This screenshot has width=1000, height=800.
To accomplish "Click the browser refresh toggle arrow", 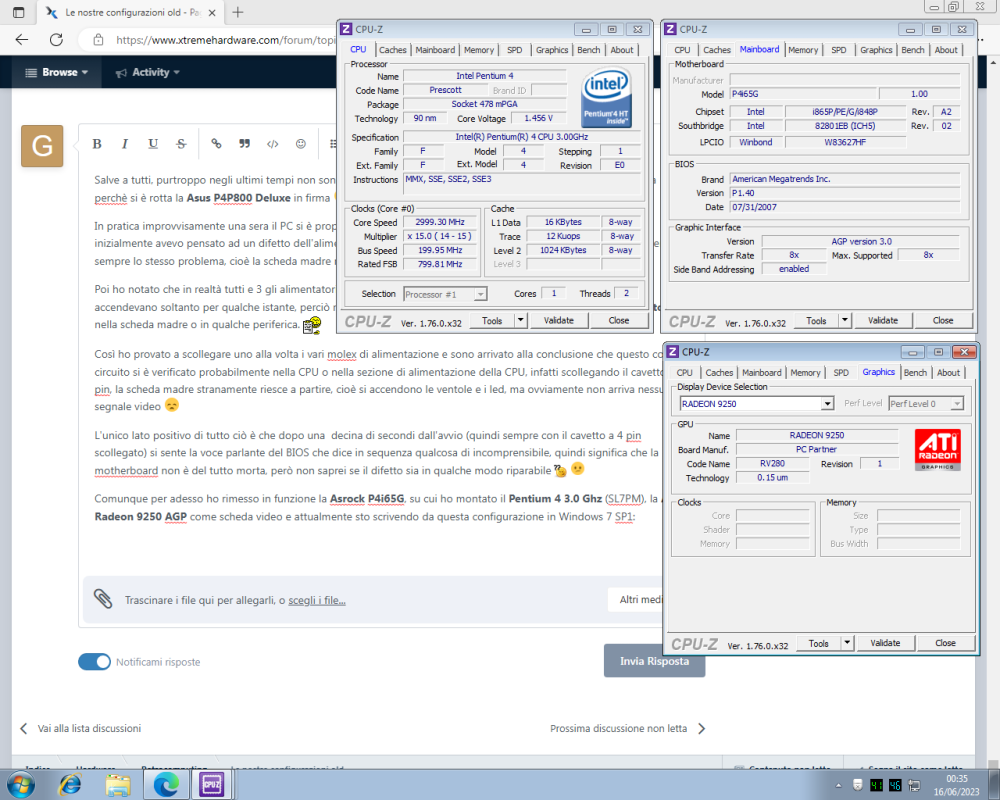I will (x=58, y=40).
